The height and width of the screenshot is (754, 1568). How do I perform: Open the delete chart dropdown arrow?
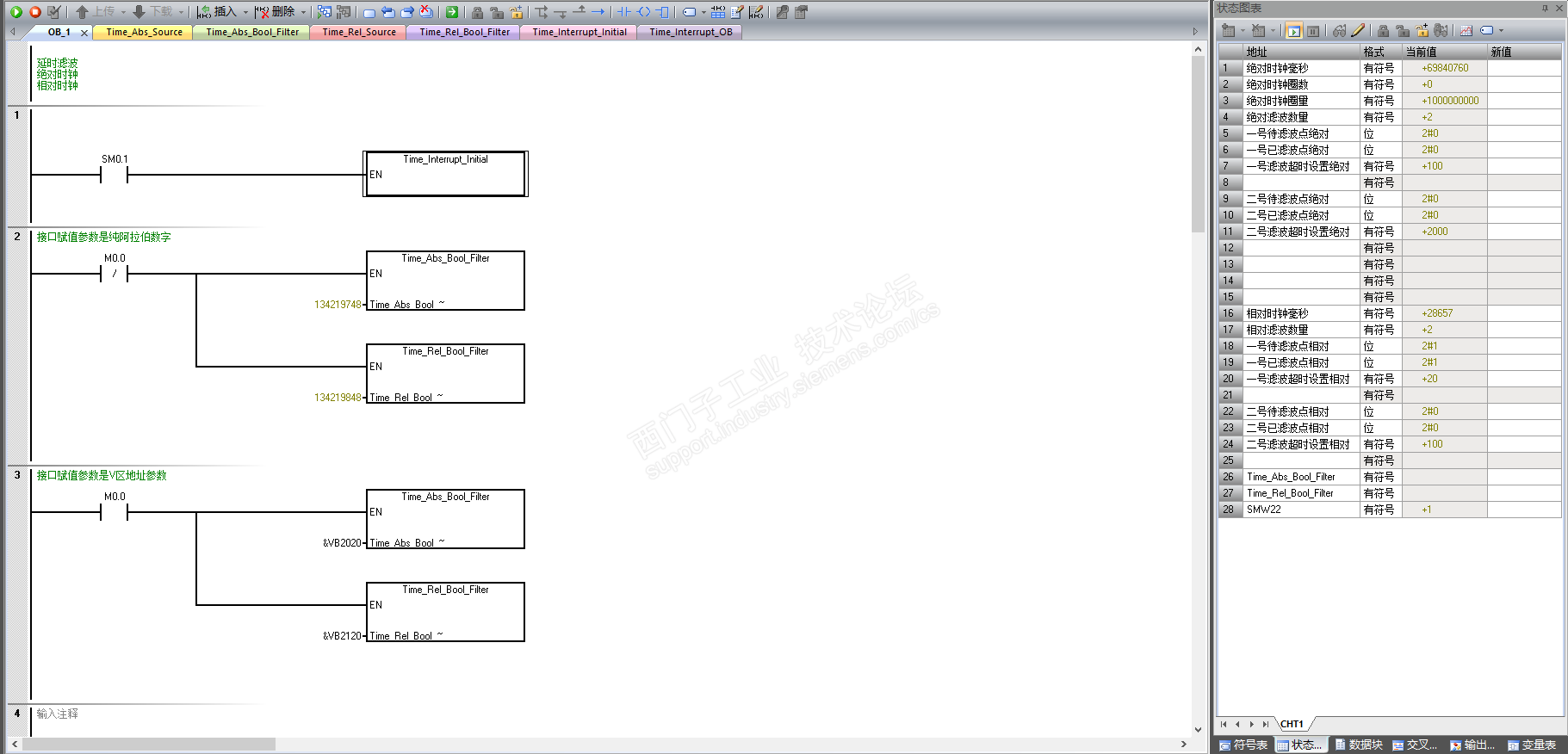click(1273, 31)
